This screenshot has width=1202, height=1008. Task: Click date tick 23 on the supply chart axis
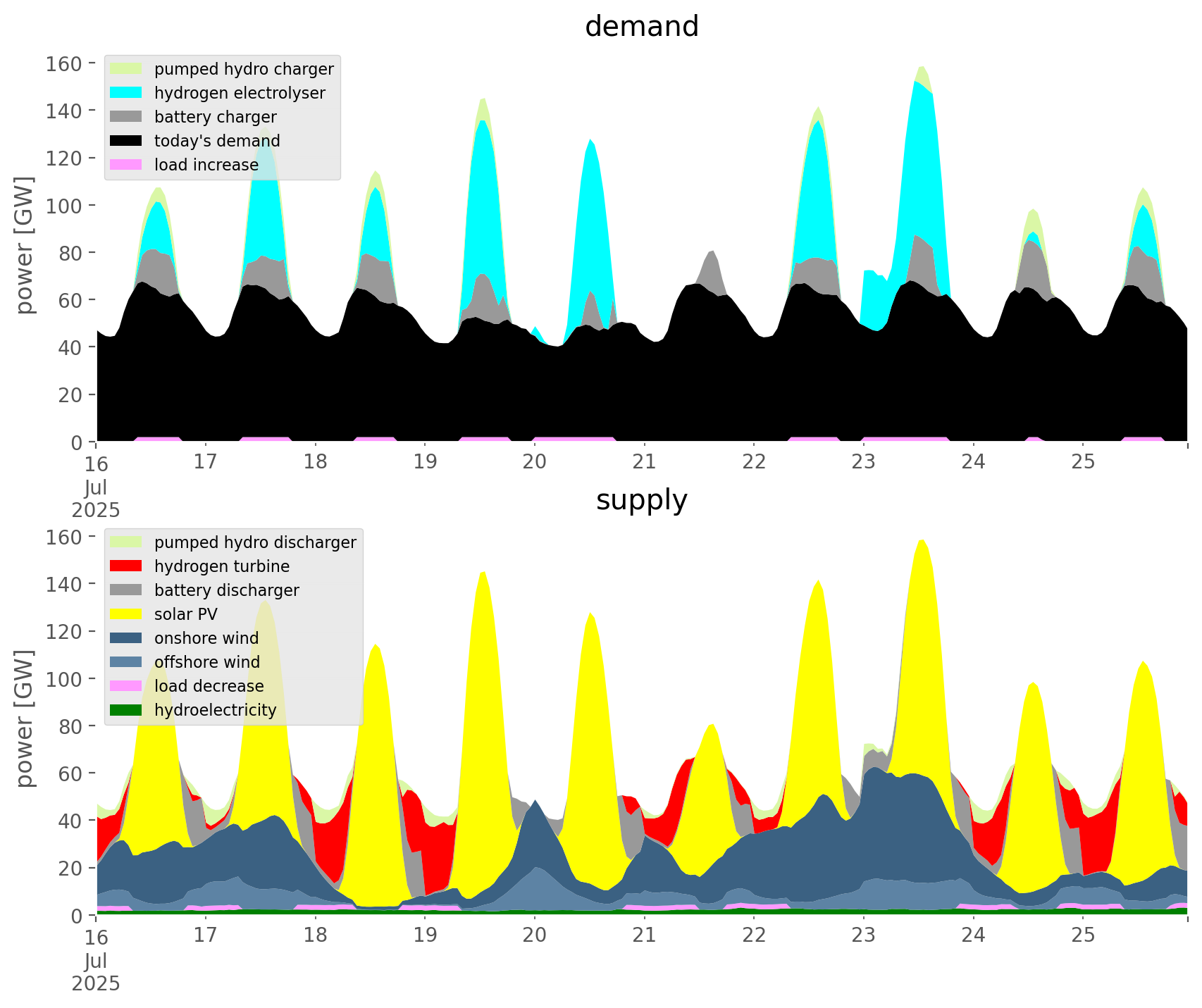click(x=863, y=935)
